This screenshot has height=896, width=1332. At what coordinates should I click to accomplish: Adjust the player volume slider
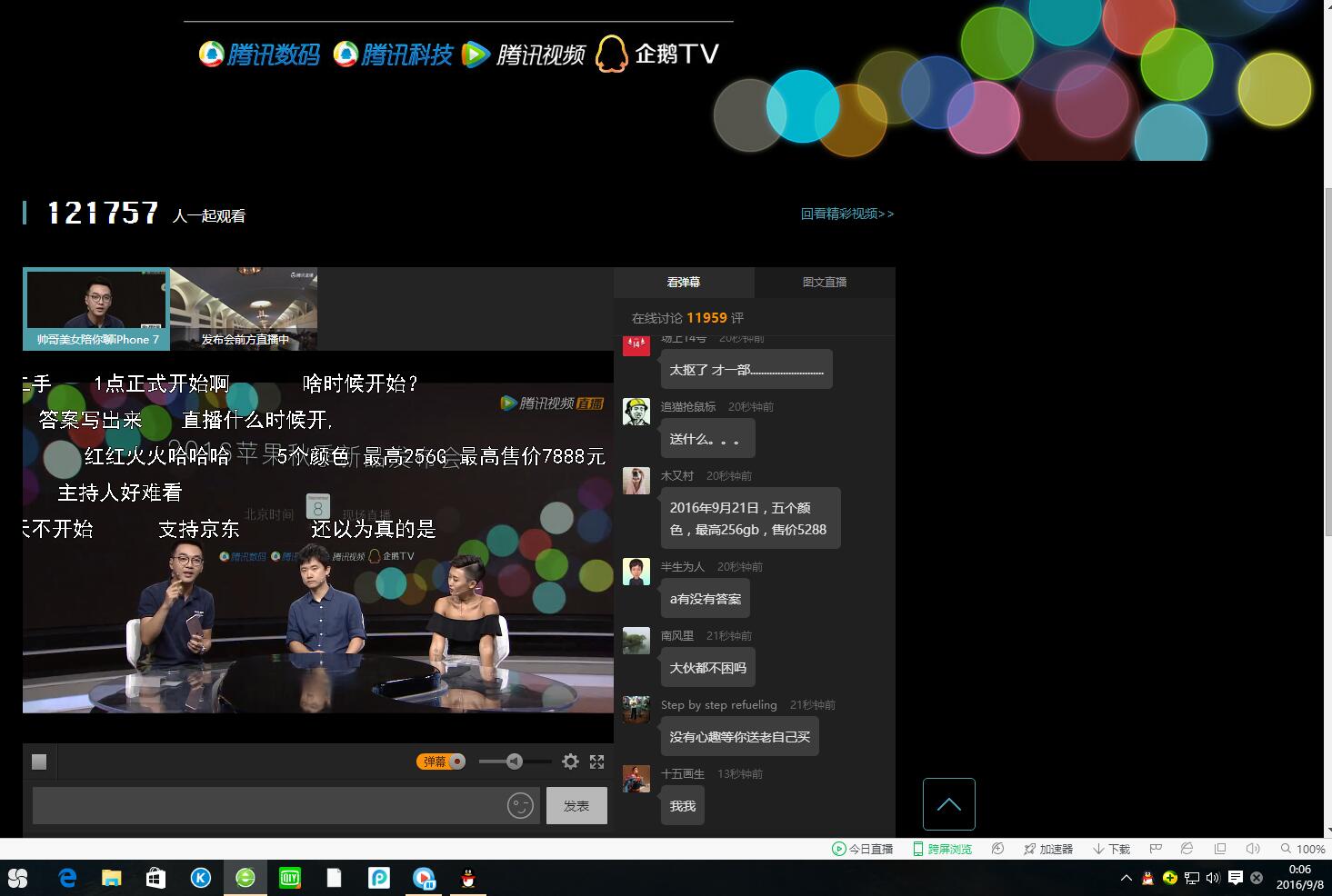coord(515,762)
